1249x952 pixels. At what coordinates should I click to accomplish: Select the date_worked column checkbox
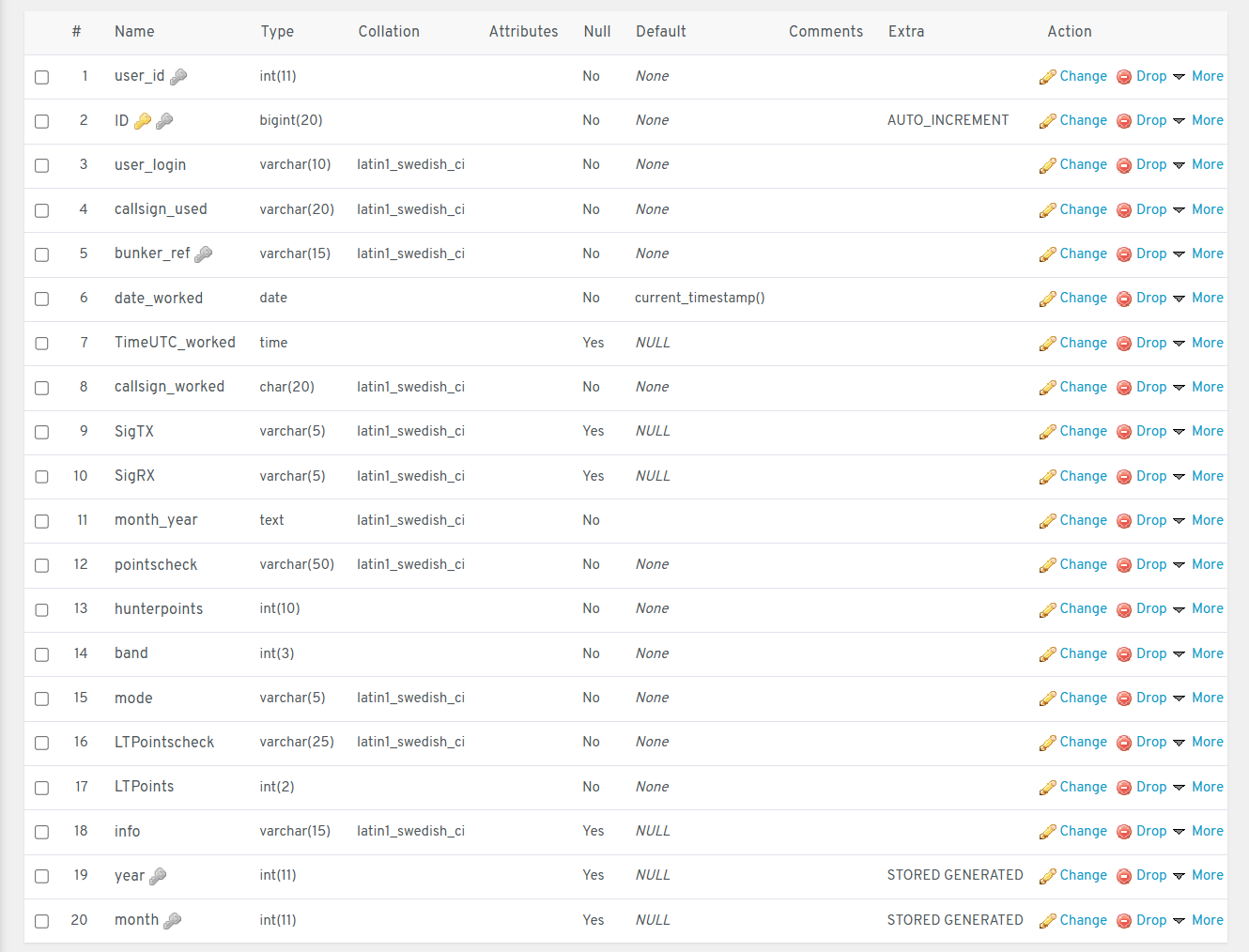(x=42, y=299)
